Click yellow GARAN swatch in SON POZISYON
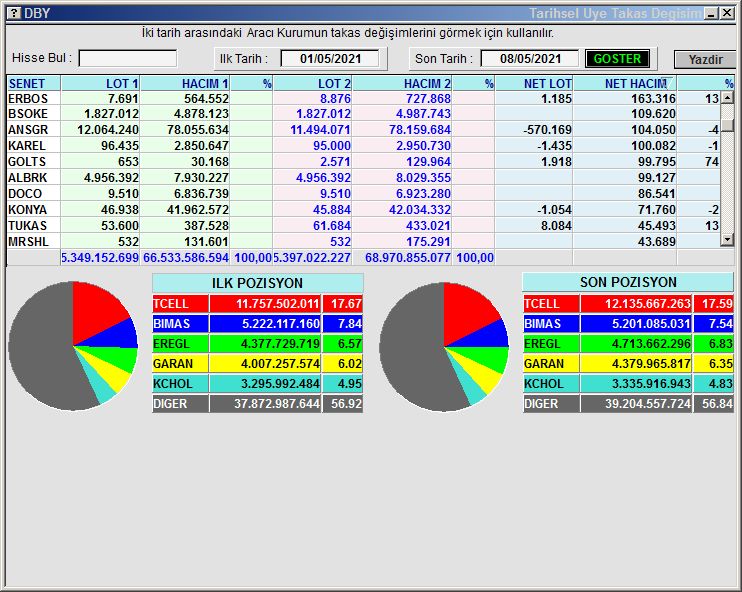The width and height of the screenshot is (742, 592). pos(551,364)
